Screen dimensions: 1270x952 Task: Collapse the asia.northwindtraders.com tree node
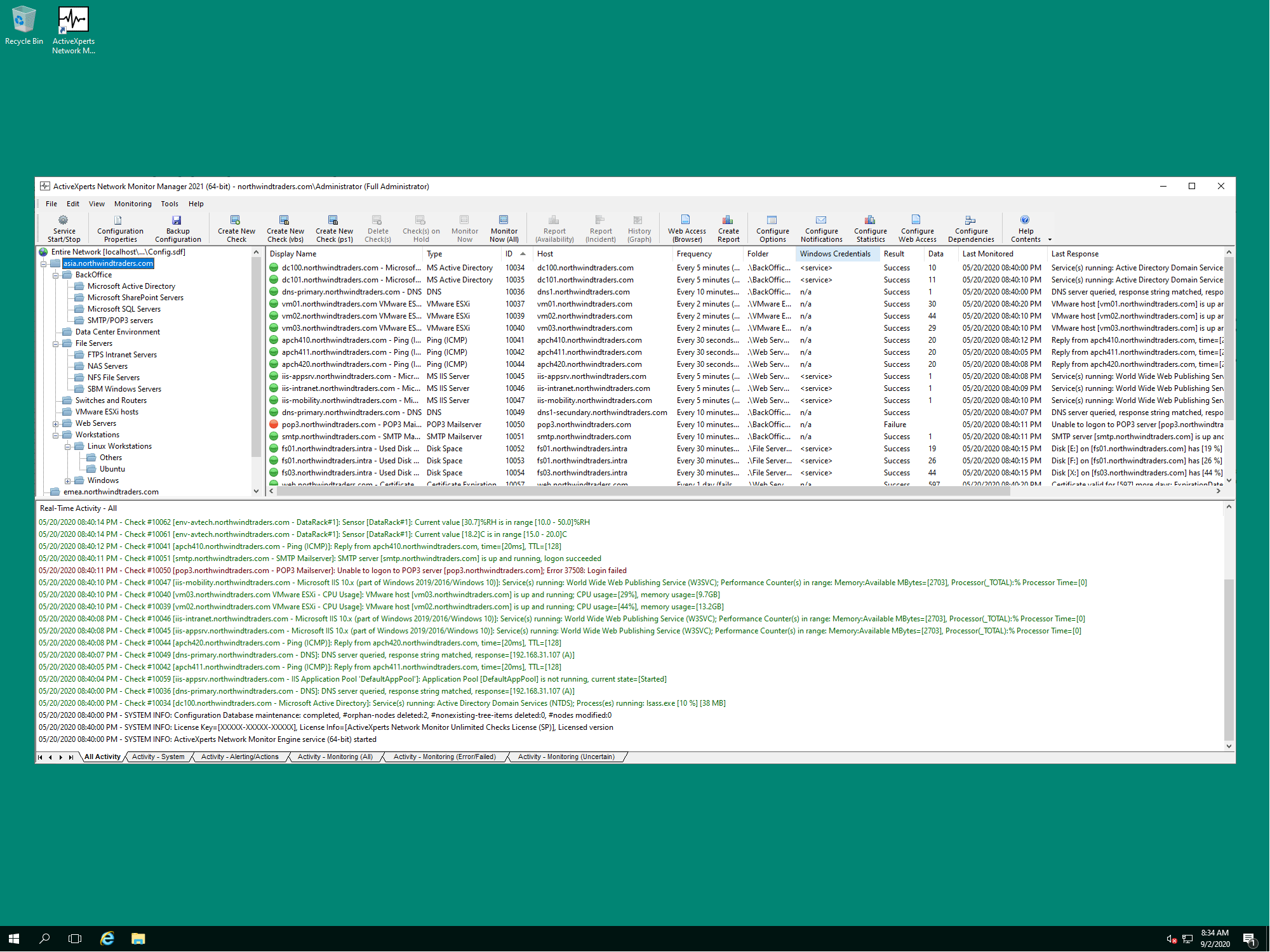[44, 263]
